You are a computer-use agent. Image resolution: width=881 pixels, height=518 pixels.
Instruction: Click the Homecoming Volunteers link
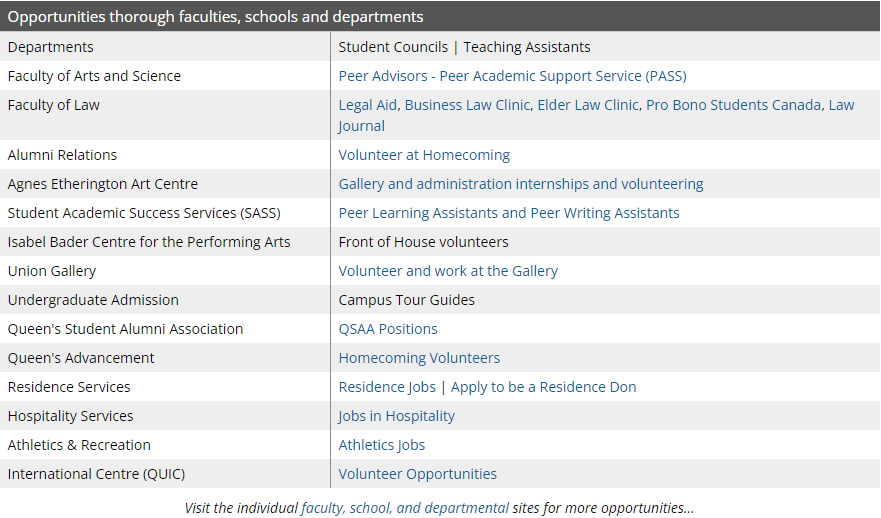[419, 358]
